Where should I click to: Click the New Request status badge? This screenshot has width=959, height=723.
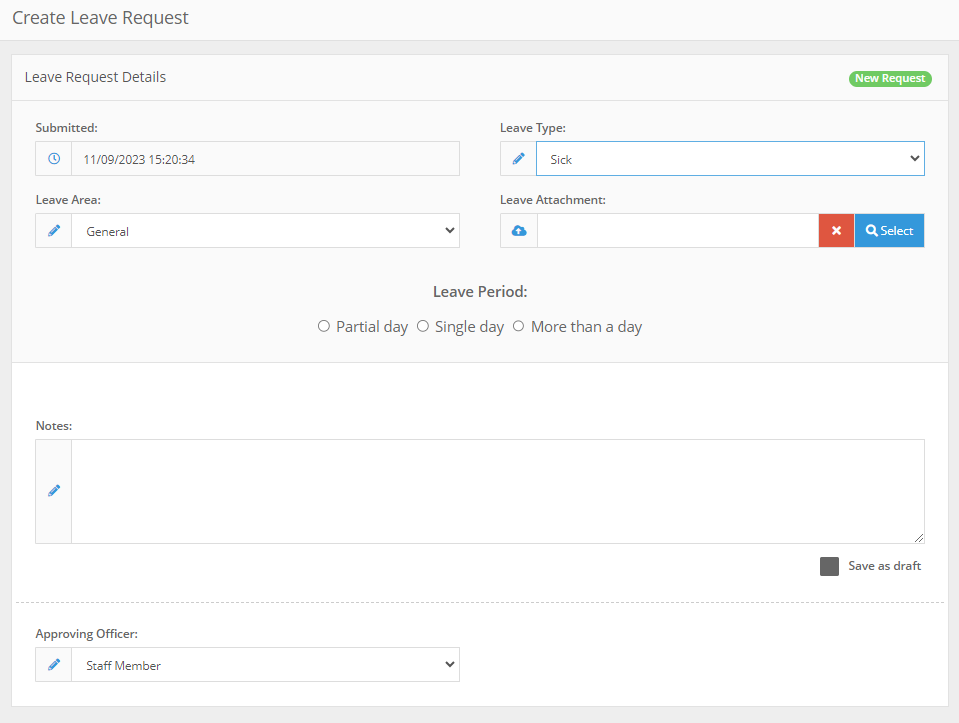(x=890, y=78)
